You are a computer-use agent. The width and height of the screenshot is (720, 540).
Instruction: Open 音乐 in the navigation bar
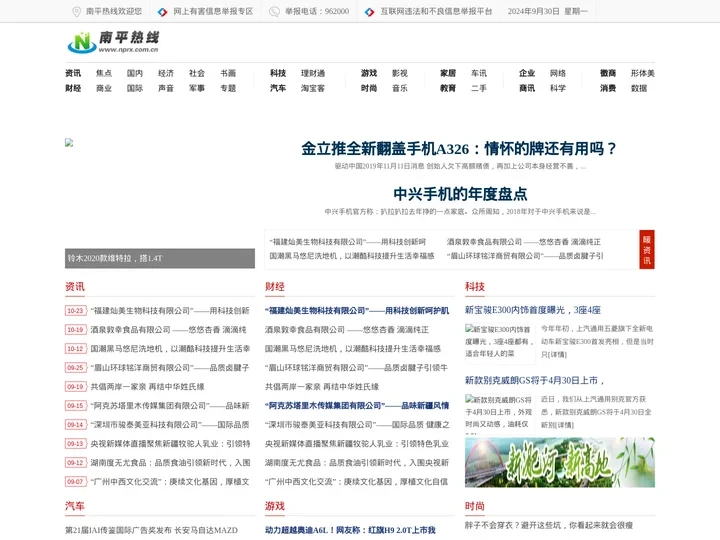[400, 88]
